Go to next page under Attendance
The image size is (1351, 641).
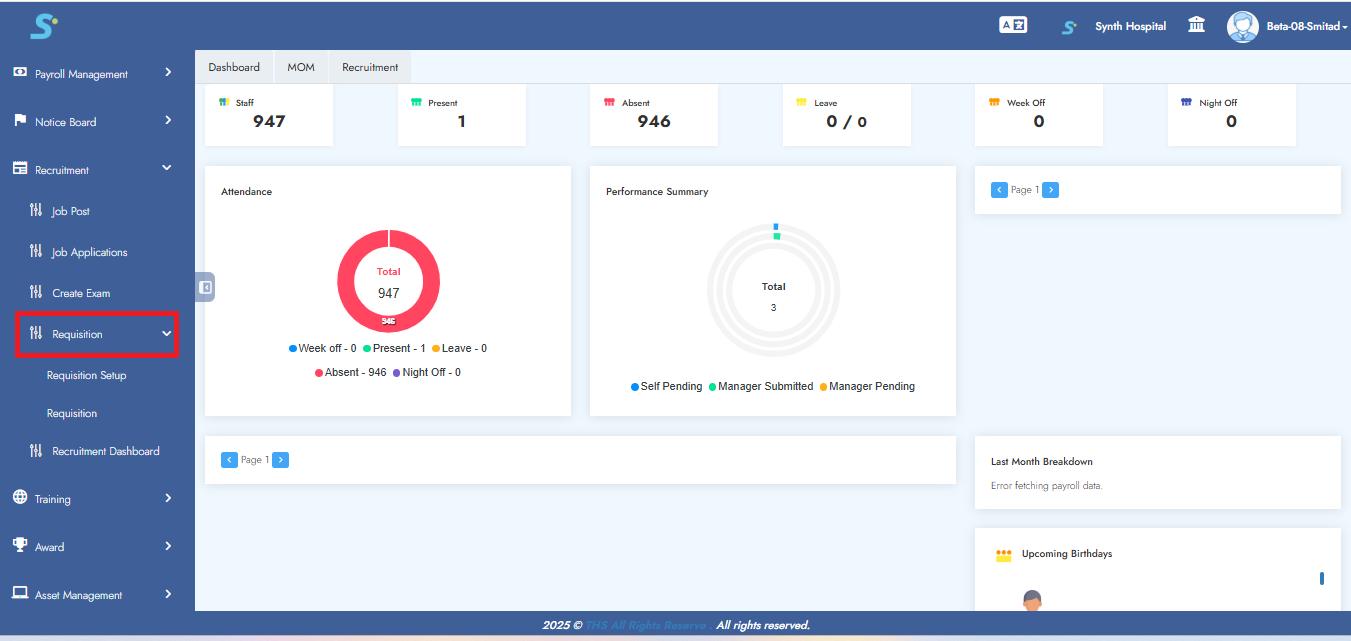point(281,460)
